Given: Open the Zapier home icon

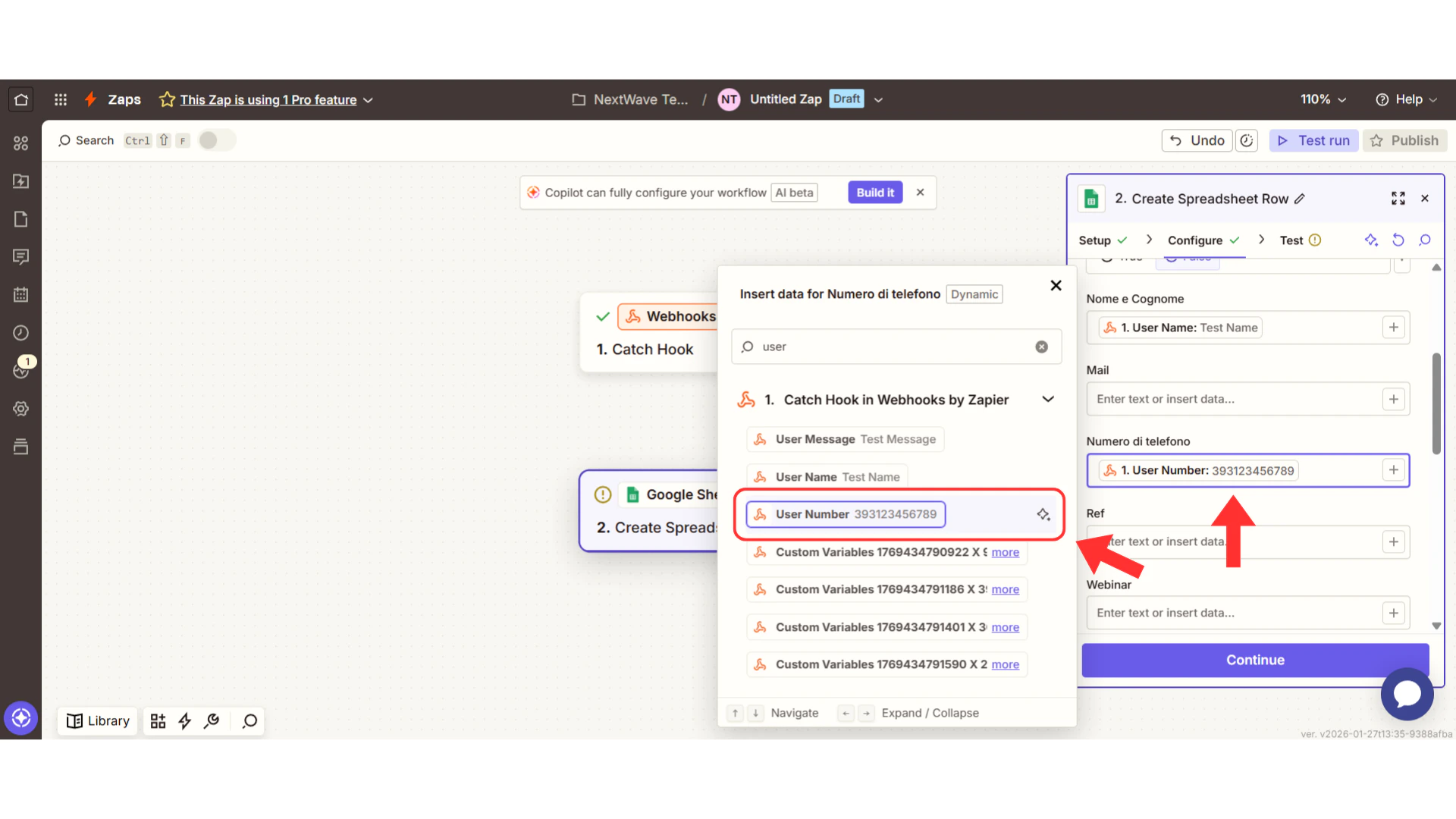Looking at the screenshot, I should click(21, 99).
